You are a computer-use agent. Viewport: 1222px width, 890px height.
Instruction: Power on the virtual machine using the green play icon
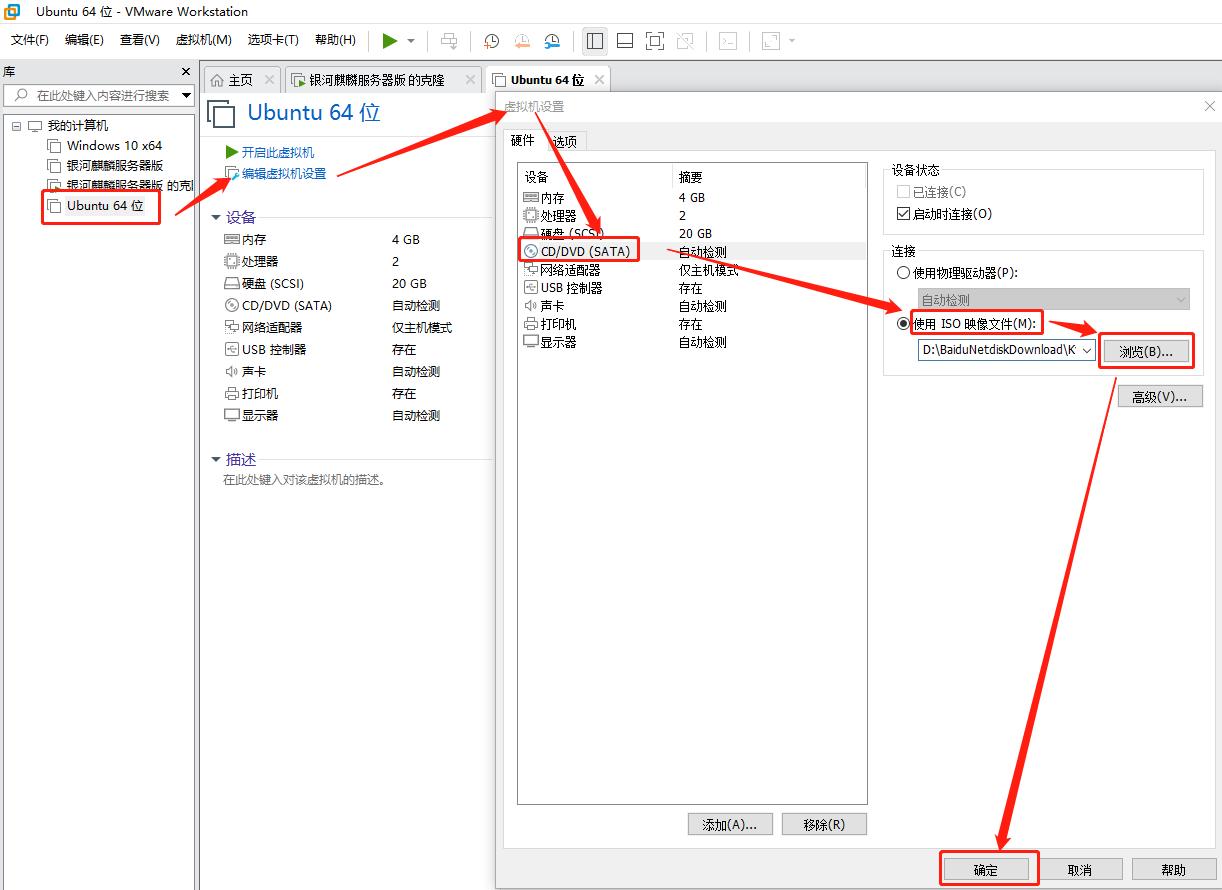[390, 41]
